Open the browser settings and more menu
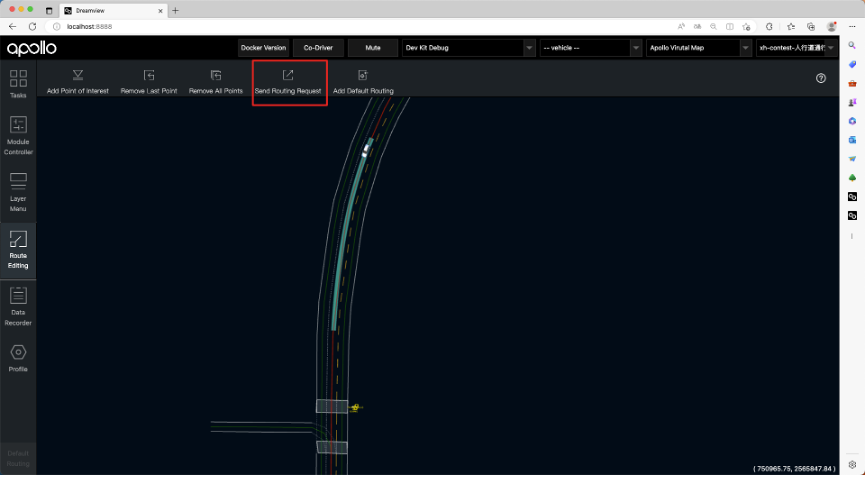Viewport: 866px width, 477px height. pyautogui.click(x=852, y=26)
